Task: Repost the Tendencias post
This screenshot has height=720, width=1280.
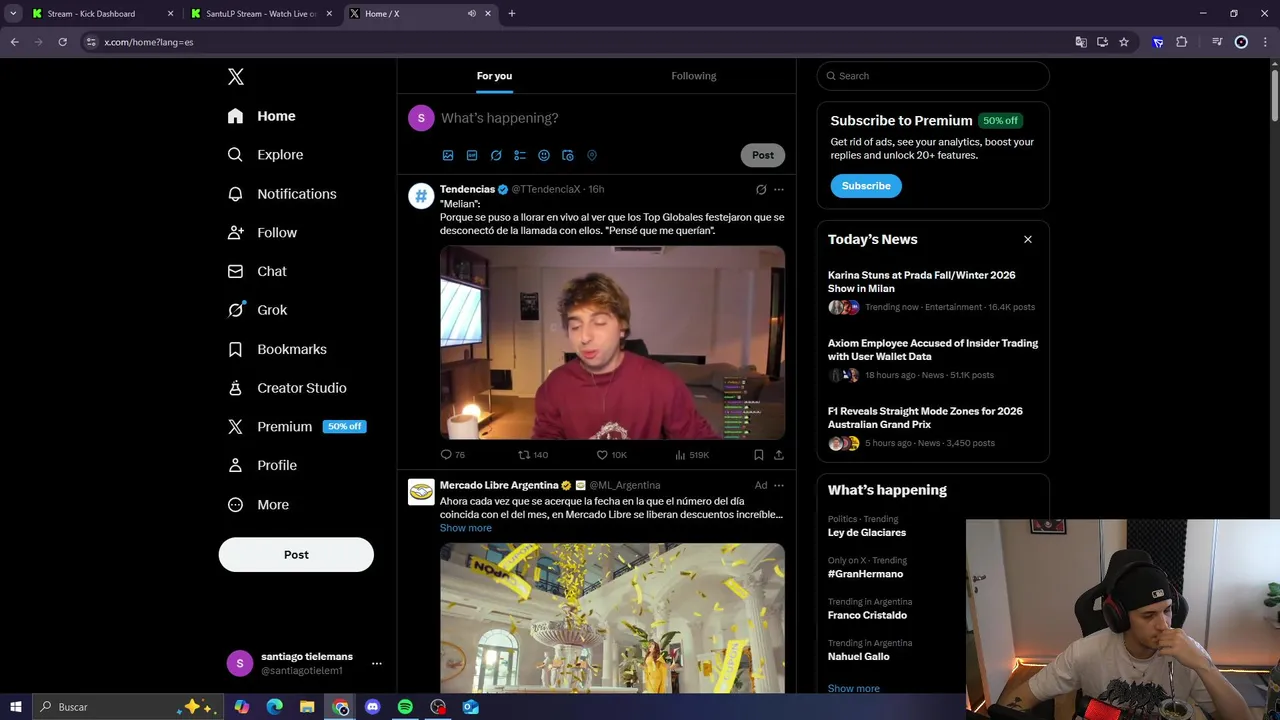Action: pos(533,455)
